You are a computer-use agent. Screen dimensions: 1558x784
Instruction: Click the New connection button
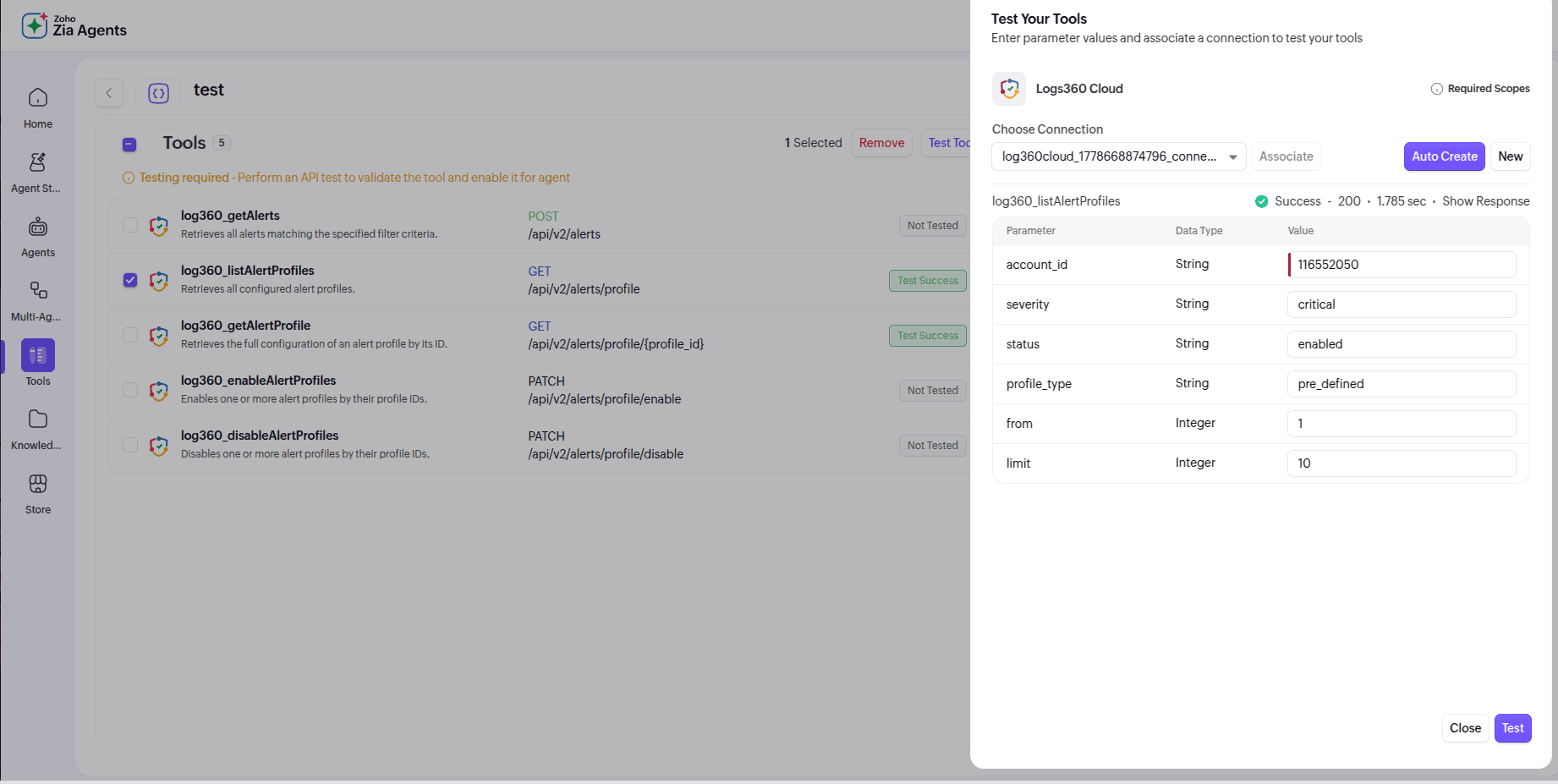[x=1510, y=156]
